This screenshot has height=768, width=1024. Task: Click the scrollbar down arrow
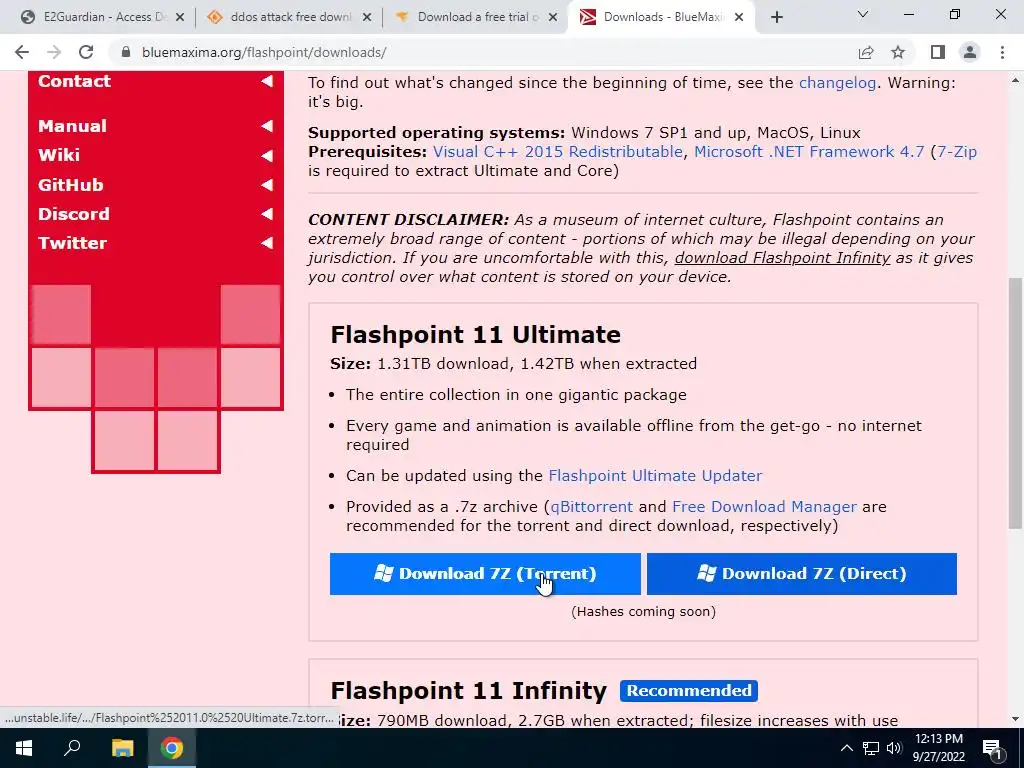(1015, 719)
